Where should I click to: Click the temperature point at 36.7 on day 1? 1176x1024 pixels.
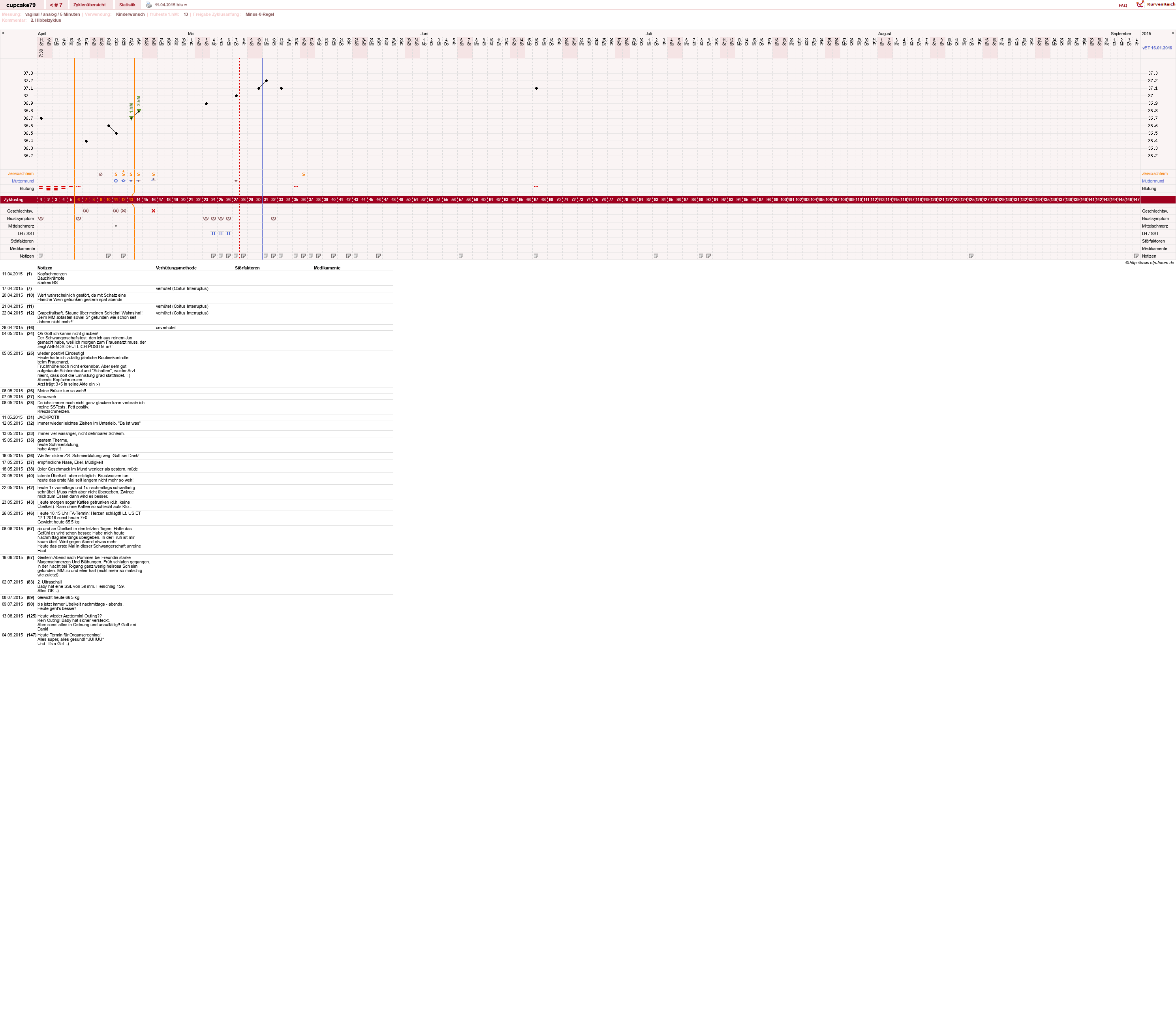[41, 118]
